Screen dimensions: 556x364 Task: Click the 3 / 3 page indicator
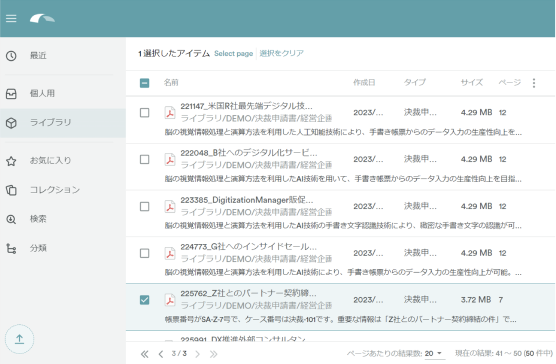point(179,353)
